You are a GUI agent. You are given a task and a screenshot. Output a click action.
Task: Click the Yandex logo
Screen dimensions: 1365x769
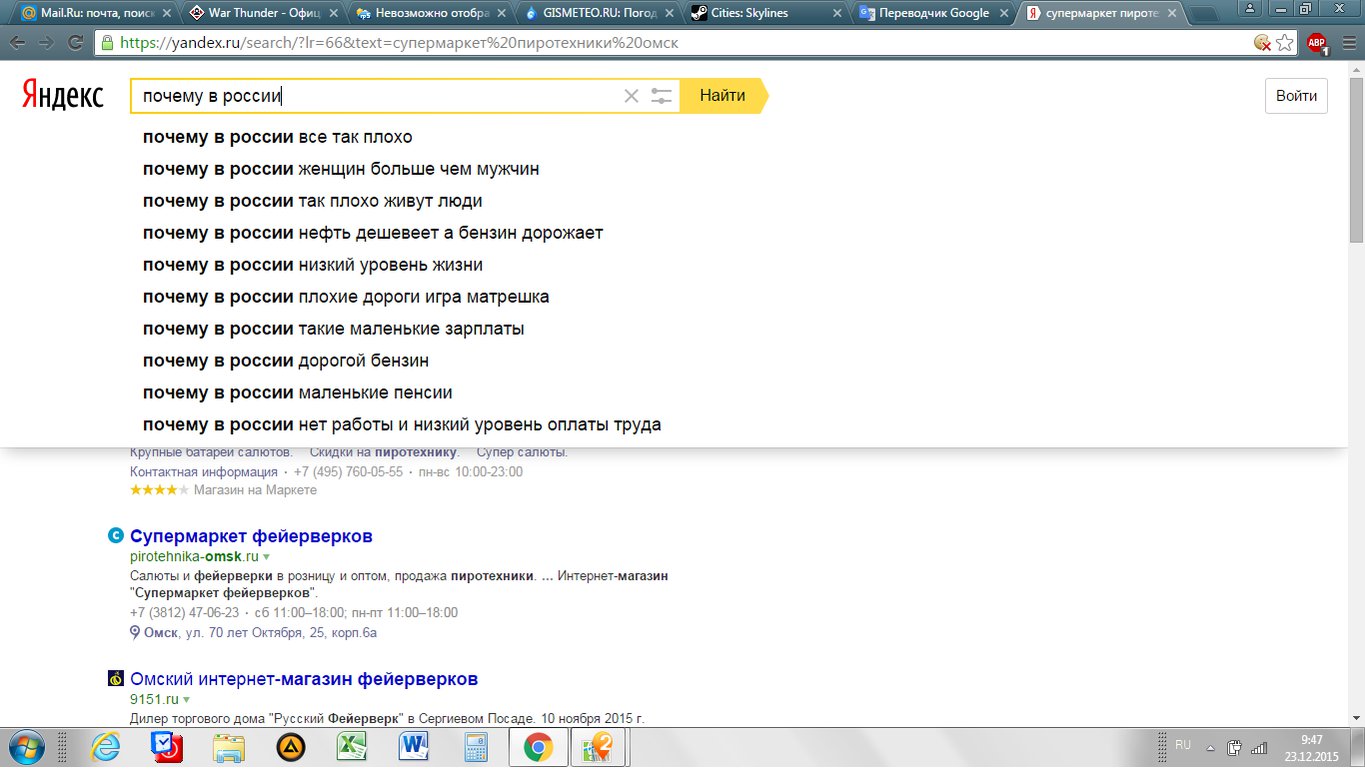(x=63, y=95)
